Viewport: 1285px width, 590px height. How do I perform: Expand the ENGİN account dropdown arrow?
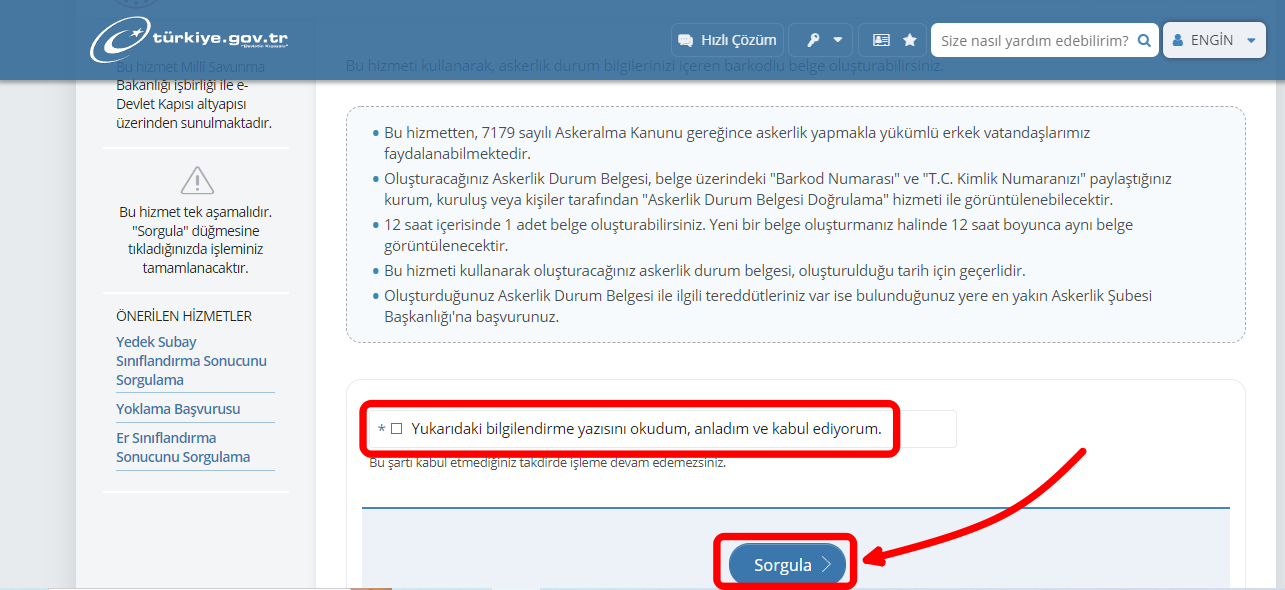pos(1251,40)
